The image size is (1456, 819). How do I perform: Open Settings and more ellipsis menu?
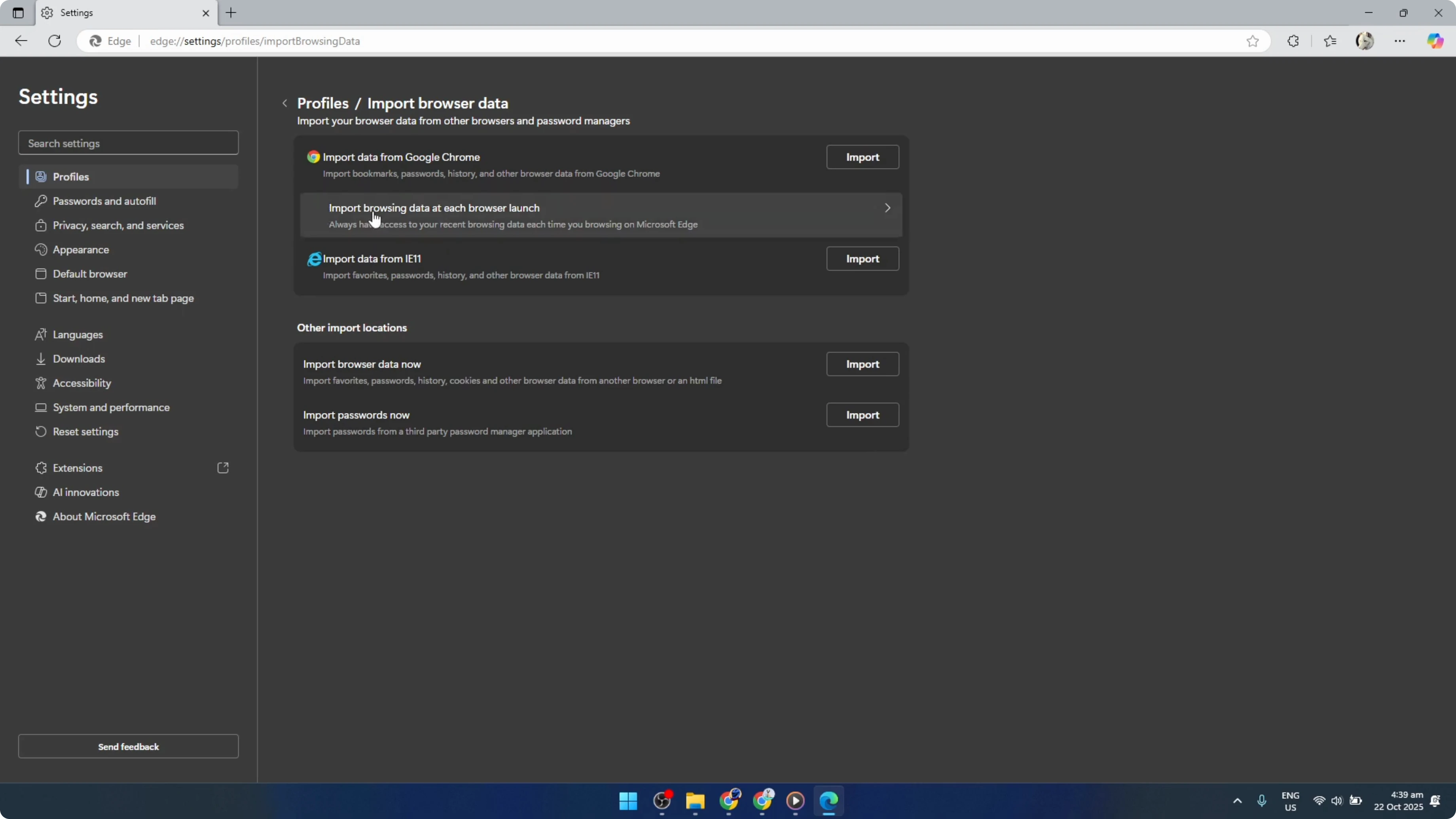pos(1399,41)
